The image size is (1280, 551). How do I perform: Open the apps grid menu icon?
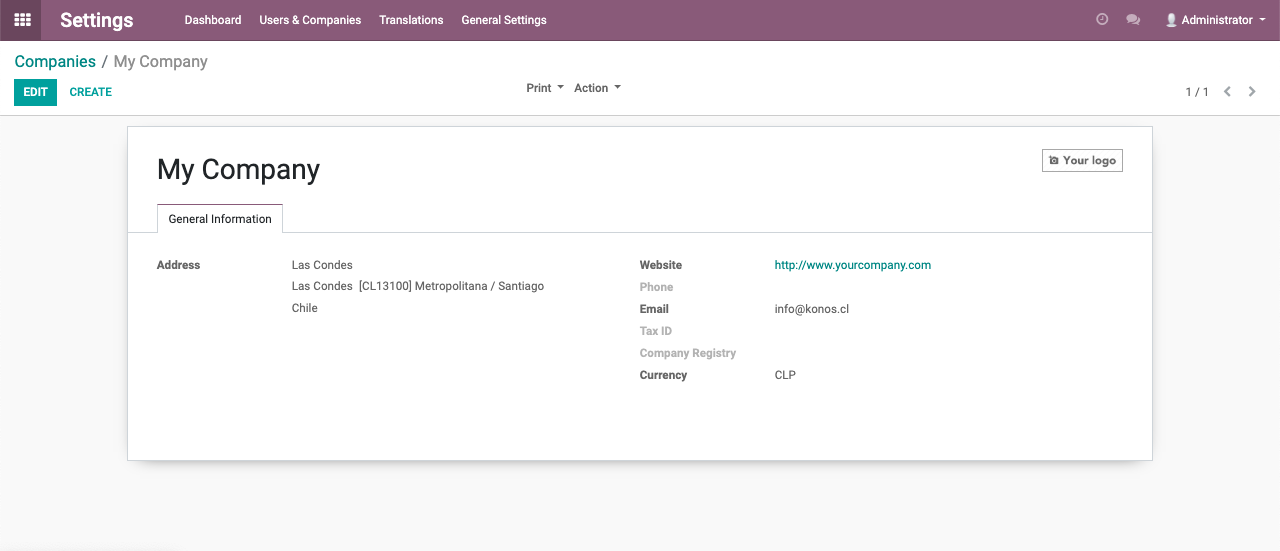(22, 20)
